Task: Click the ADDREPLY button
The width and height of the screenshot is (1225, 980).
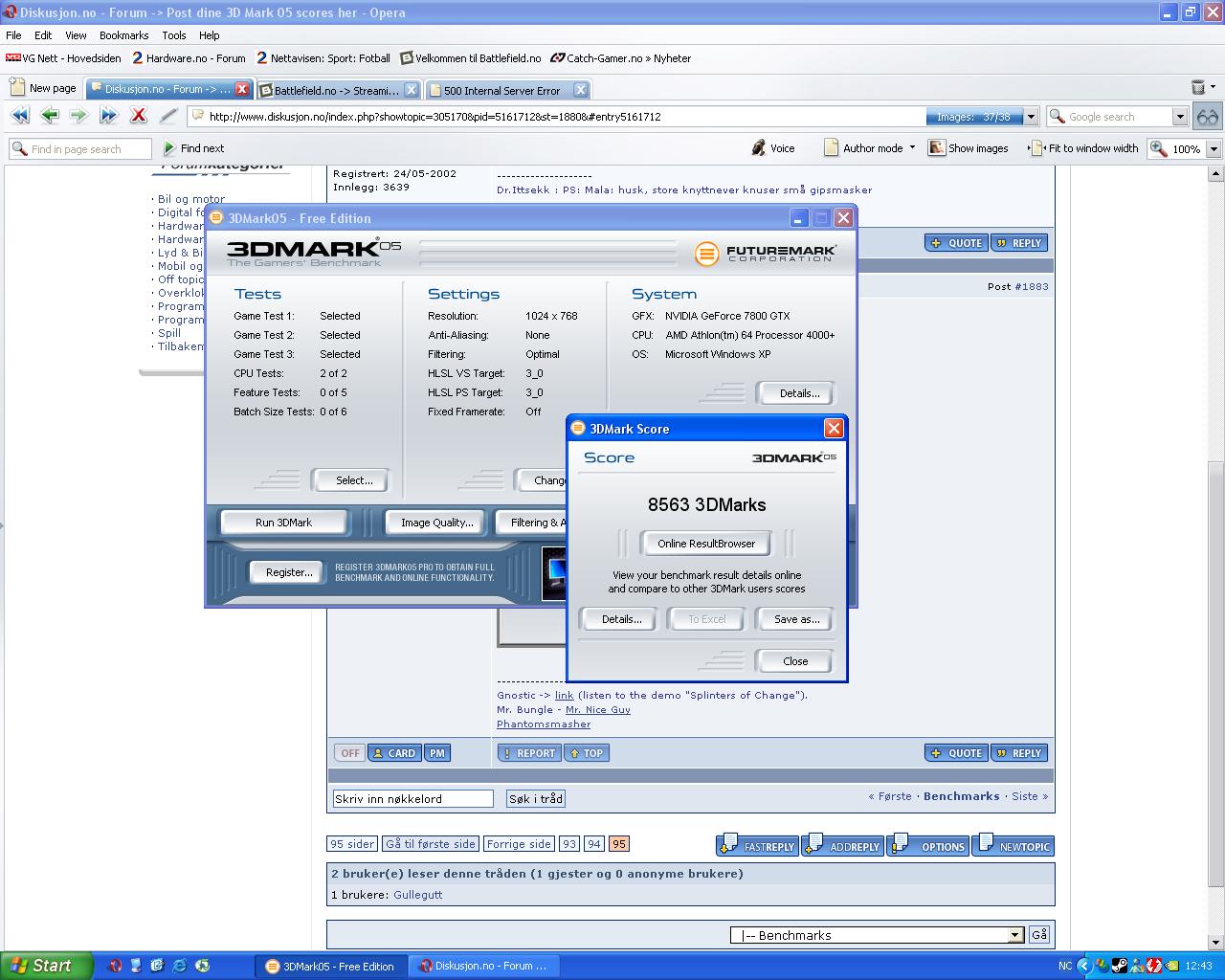Action: point(843,845)
